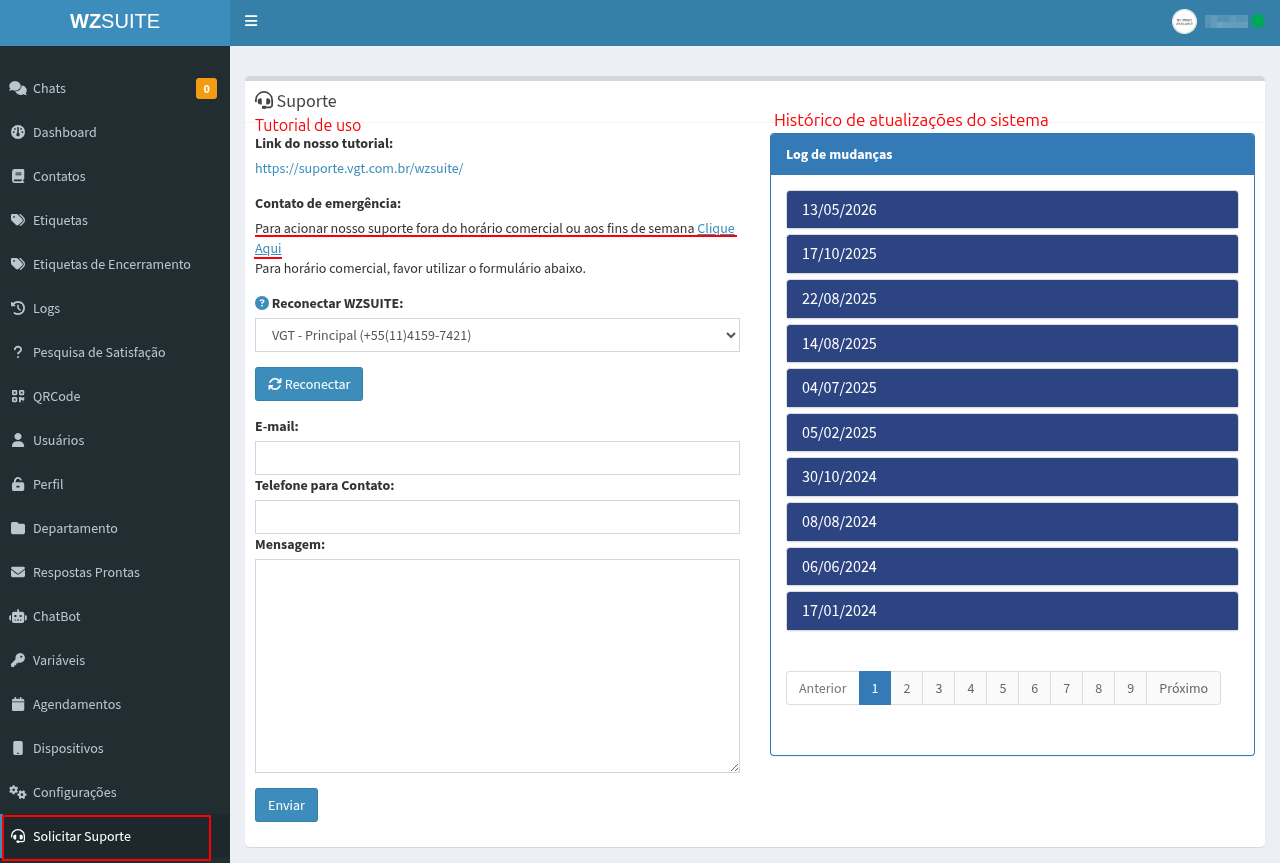The width and height of the screenshot is (1280, 863).
Task: Click the Contatos address book icon
Action: (18, 176)
